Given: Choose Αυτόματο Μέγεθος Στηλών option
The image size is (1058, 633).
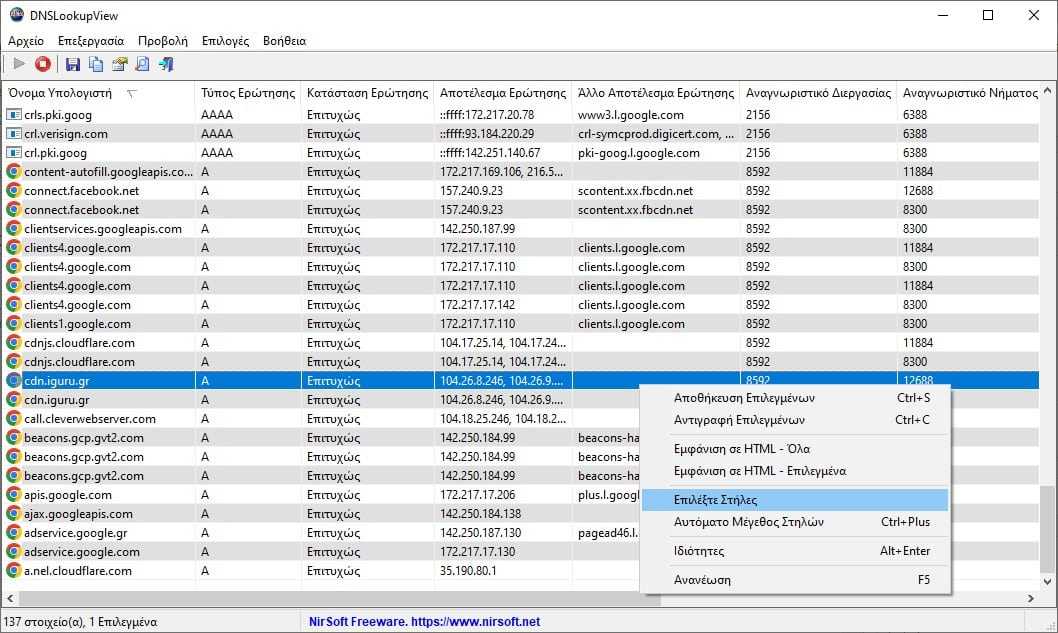Looking at the screenshot, I should point(795,522).
